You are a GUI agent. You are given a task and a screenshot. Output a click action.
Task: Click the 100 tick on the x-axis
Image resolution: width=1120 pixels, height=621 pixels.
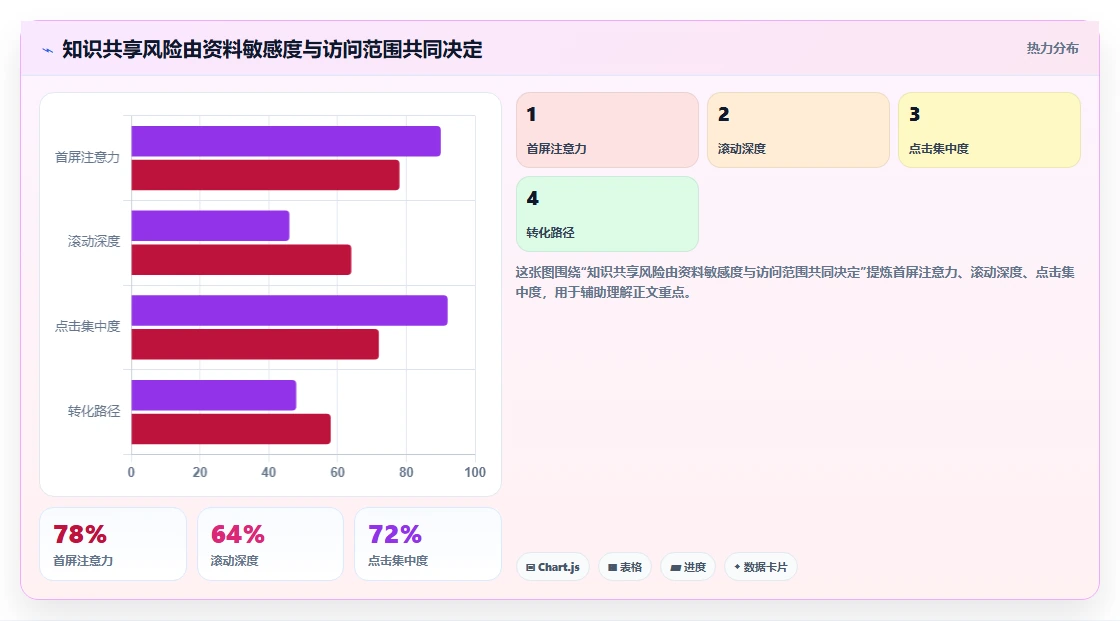click(x=475, y=472)
